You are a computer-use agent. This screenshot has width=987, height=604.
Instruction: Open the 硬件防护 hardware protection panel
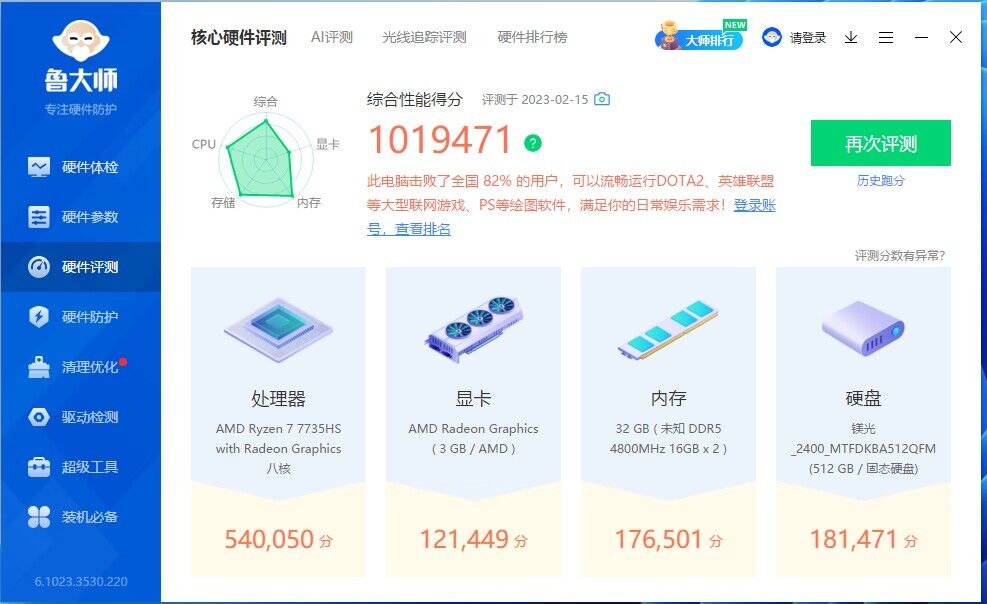coord(80,316)
